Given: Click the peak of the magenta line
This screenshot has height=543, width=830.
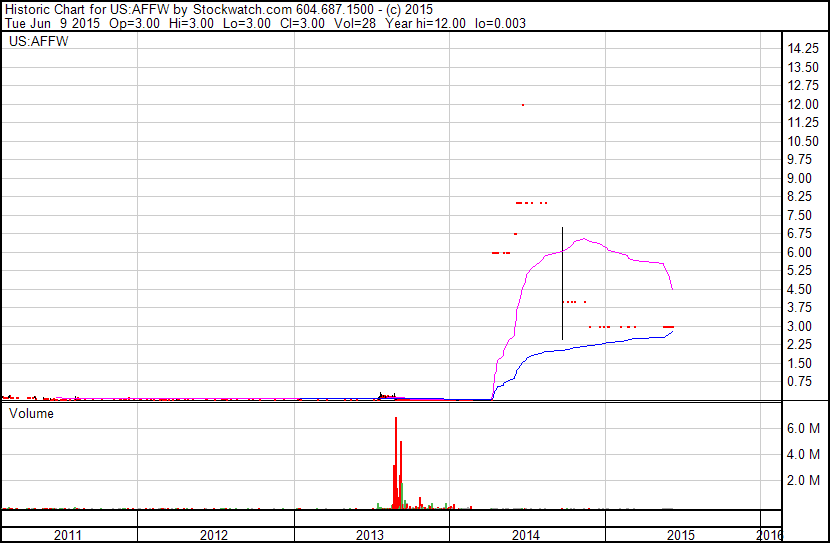Looking at the screenshot, I should pos(584,239).
